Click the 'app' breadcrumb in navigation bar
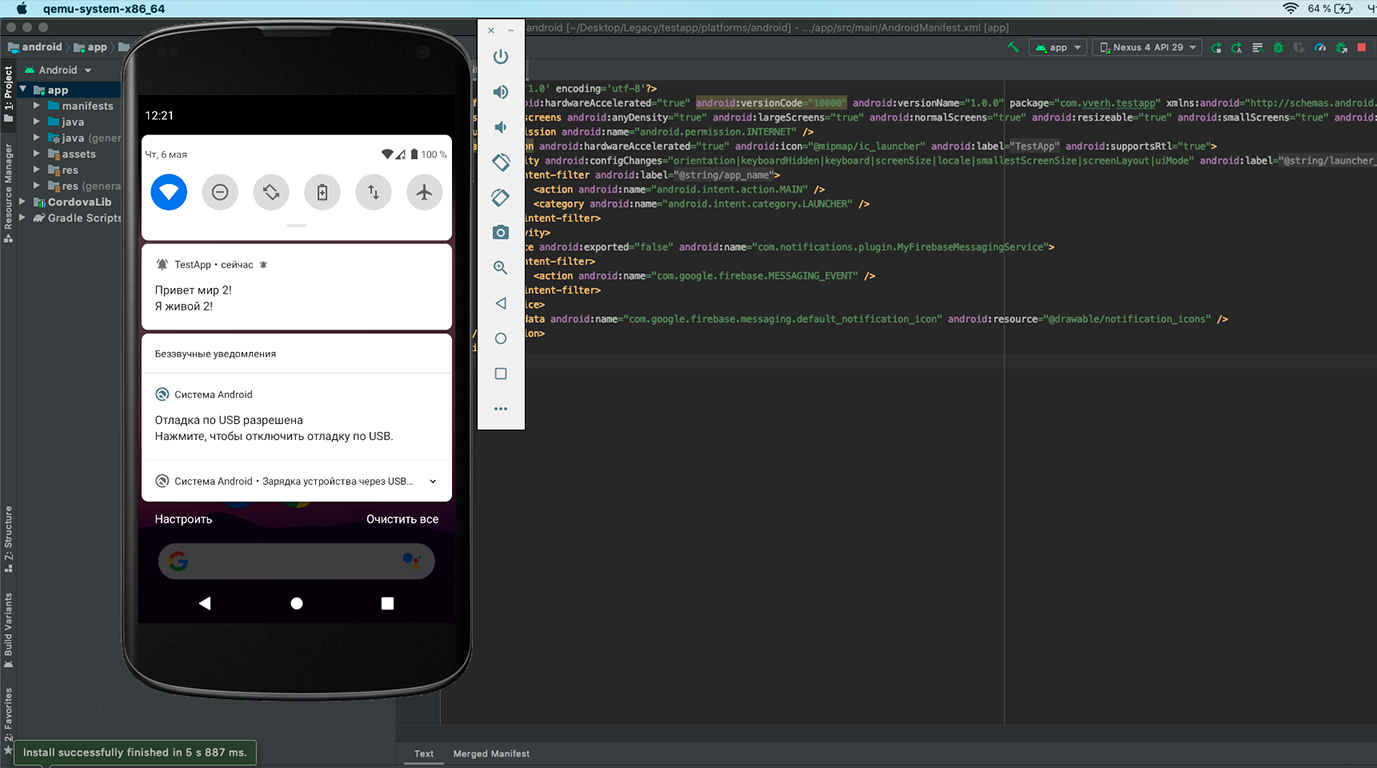Viewport: 1377px width, 768px height. tap(91, 47)
